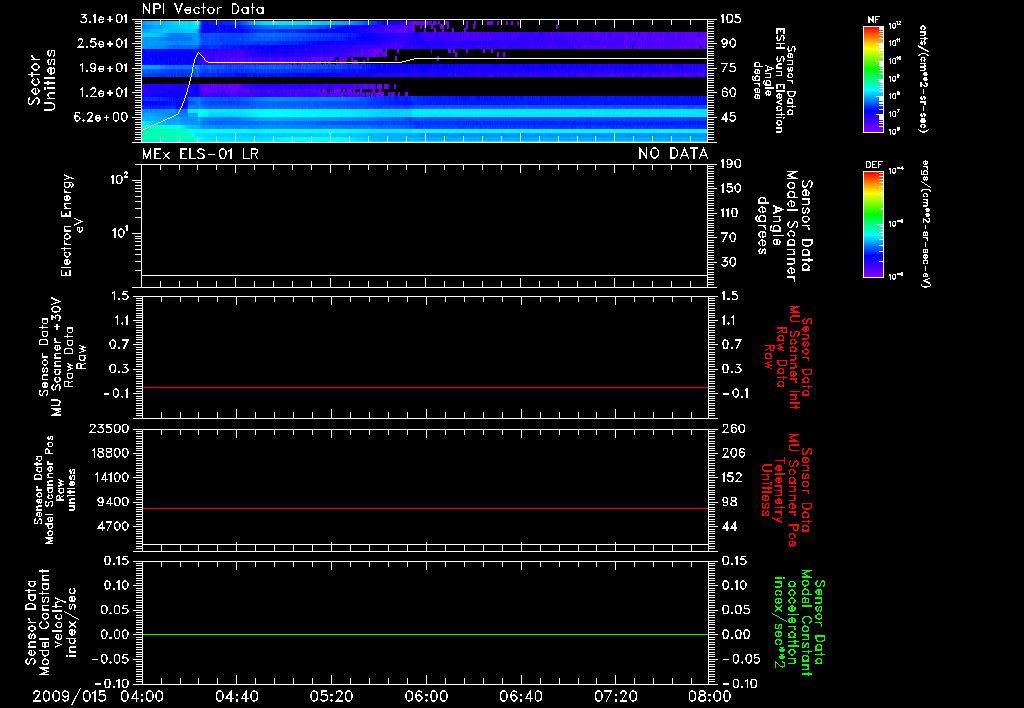Click the 06:00 time axis tick label
This screenshot has height=708, width=1024.
[426, 695]
